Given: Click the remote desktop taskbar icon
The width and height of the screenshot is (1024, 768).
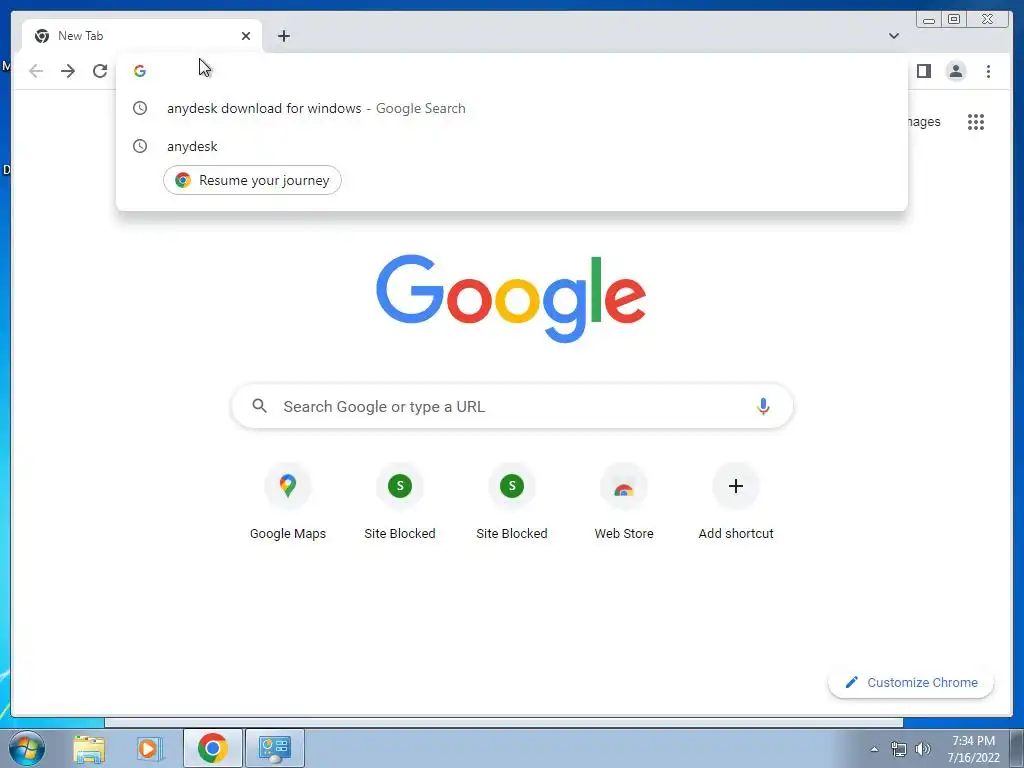Looking at the screenshot, I should [x=274, y=748].
